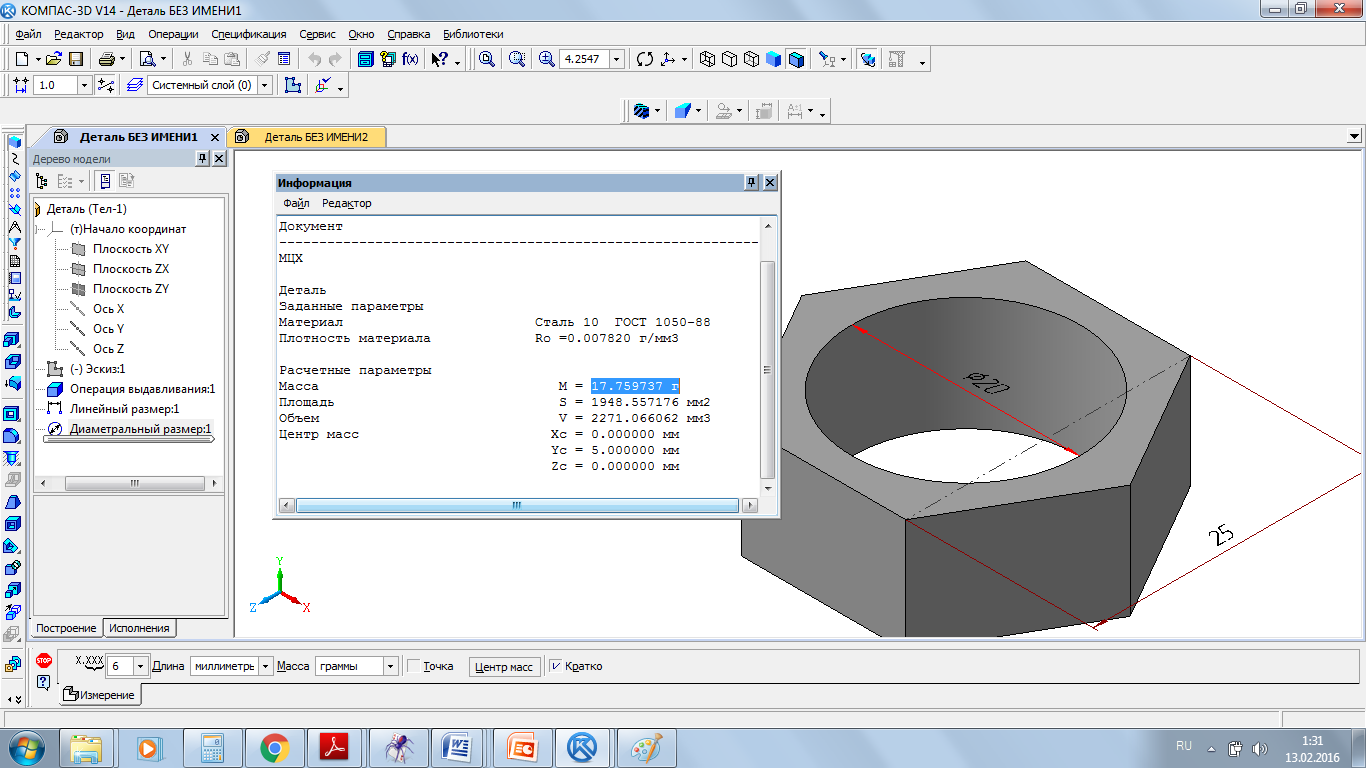Screen dimensions: 1366x768
Task: Select shaded with edges display mode
Action: click(796, 59)
